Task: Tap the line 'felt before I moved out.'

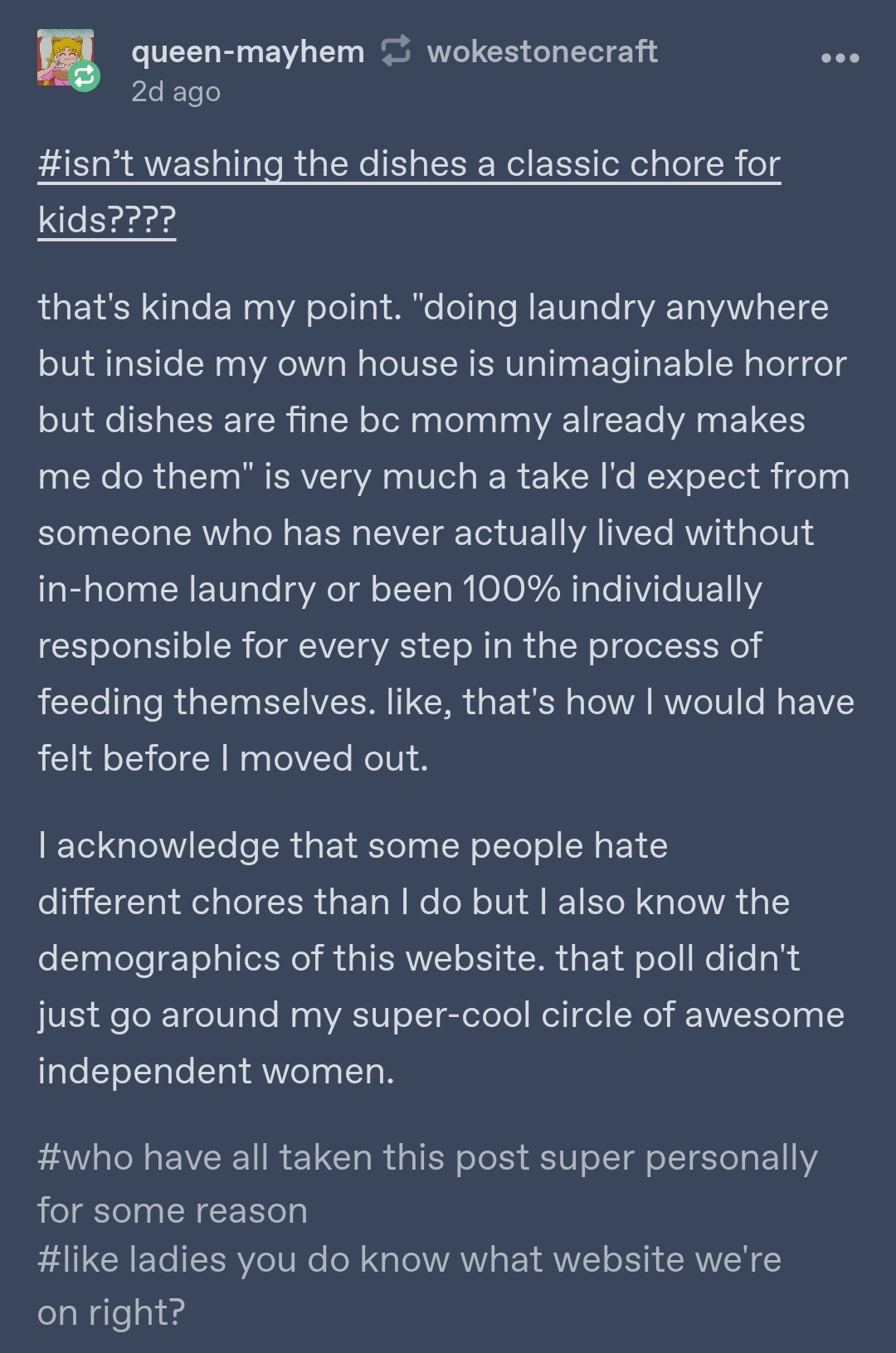Action: coord(233,758)
